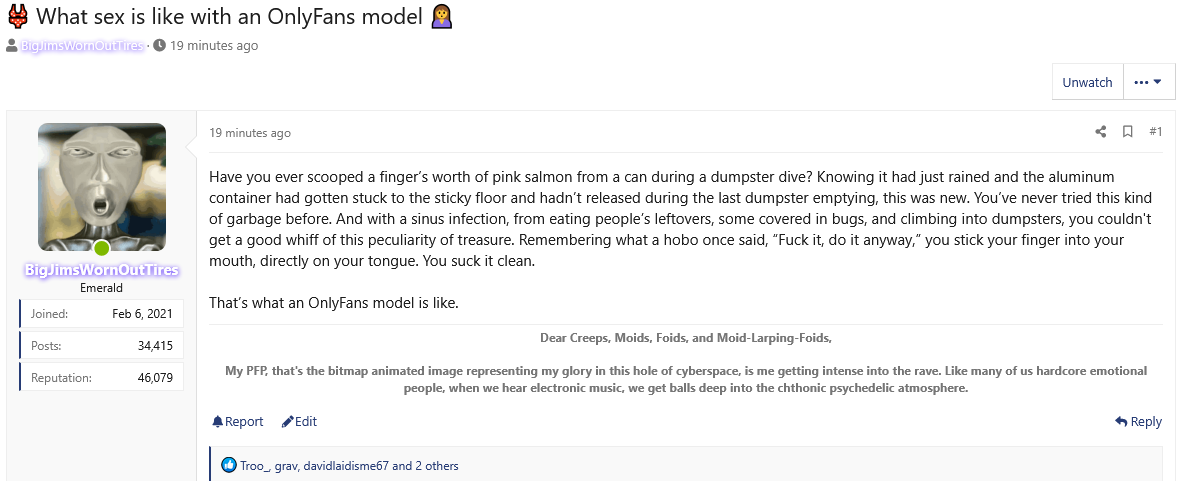Image resolution: width=1186 pixels, height=481 pixels.
Task: Toggle the Unwatch thread button
Action: coord(1087,83)
